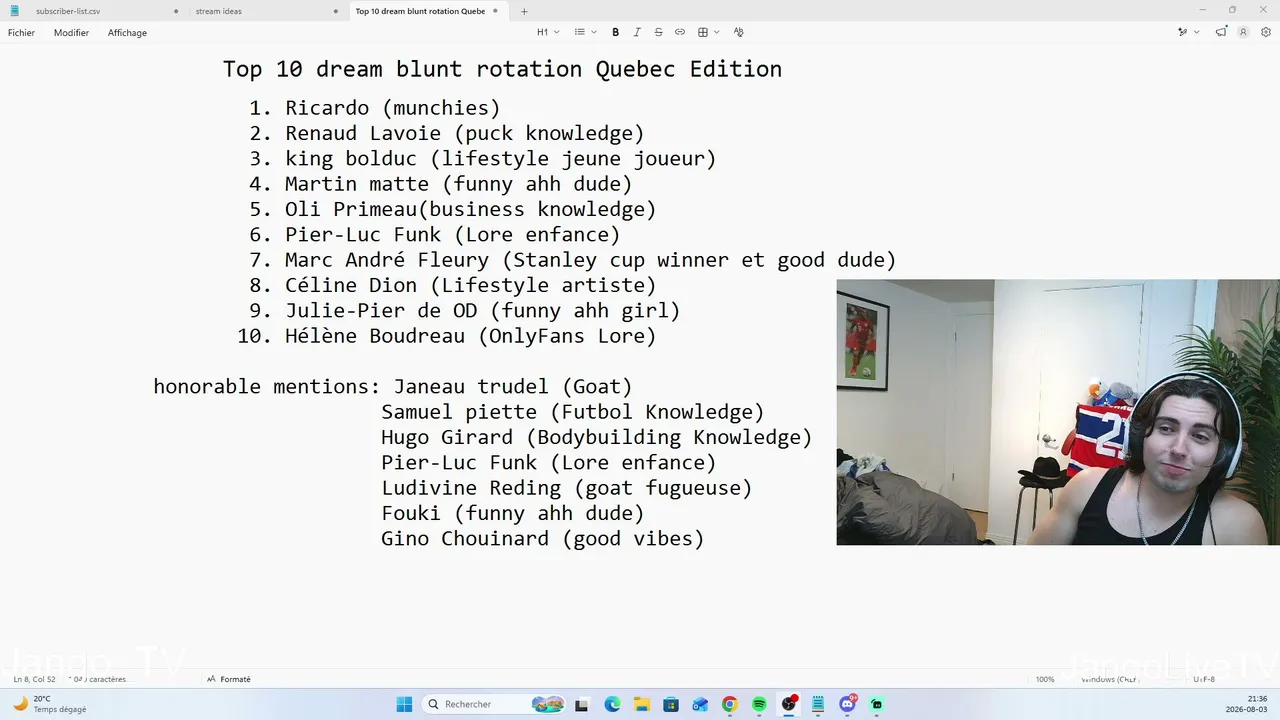Click the line "Hélène Boudreau (OnlyFans Lore)"
Image resolution: width=1280 pixels, height=720 pixels.
click(x=470, y=336)
